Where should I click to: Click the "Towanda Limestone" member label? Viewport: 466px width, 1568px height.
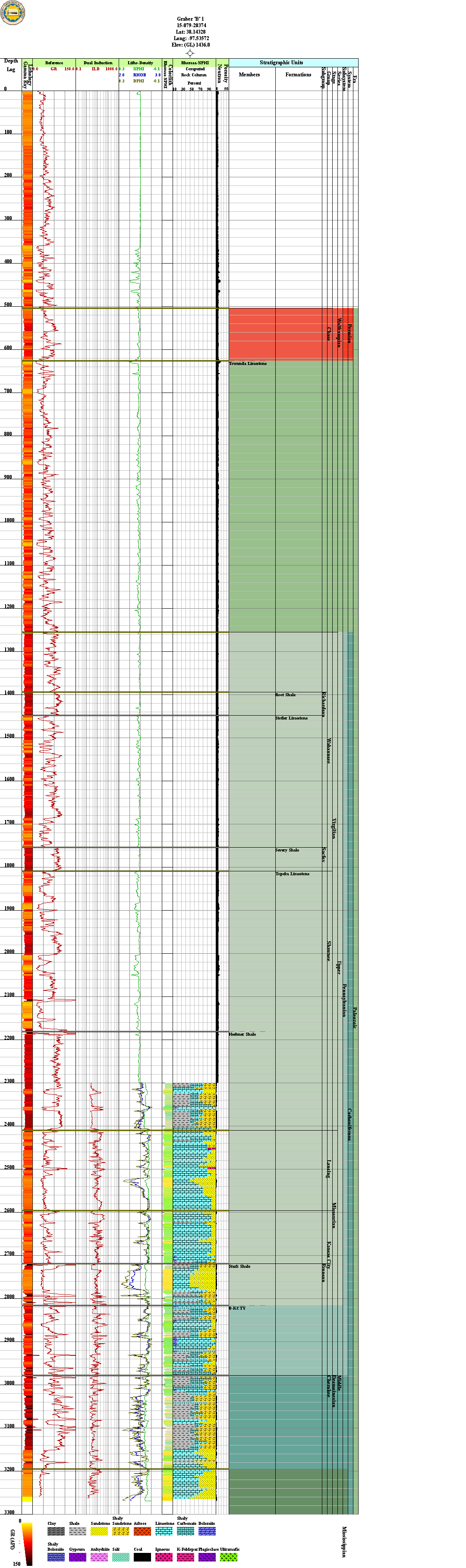[x=248, y=363]
